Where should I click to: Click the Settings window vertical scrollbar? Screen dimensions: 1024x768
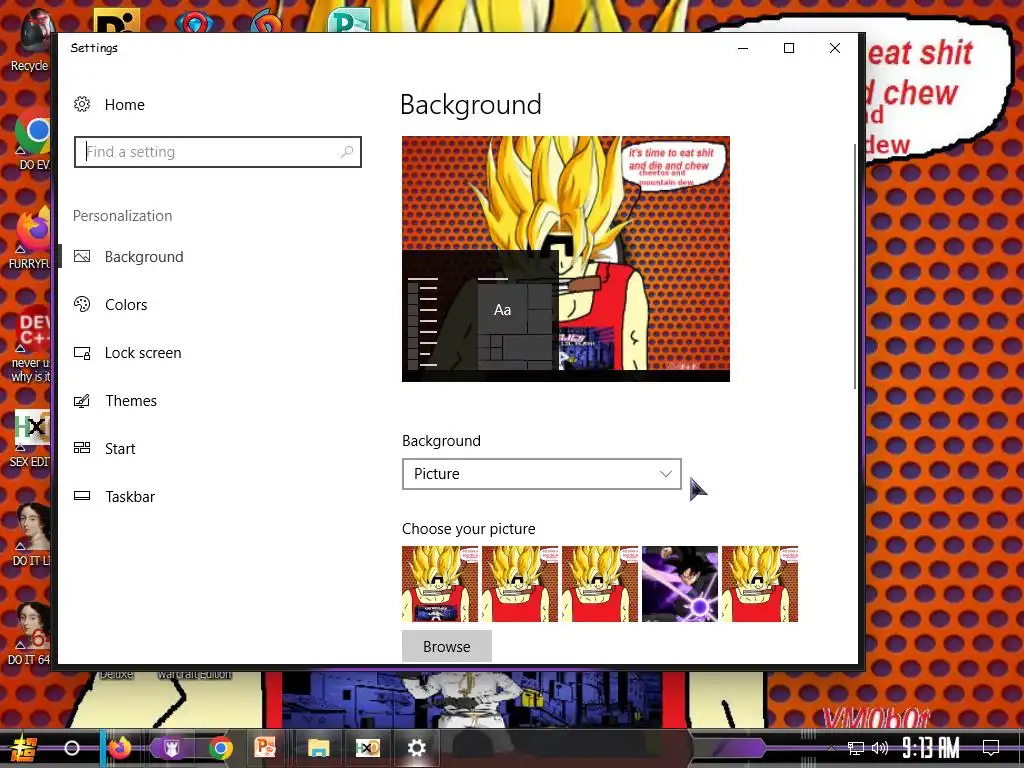[x=854, y=266]
